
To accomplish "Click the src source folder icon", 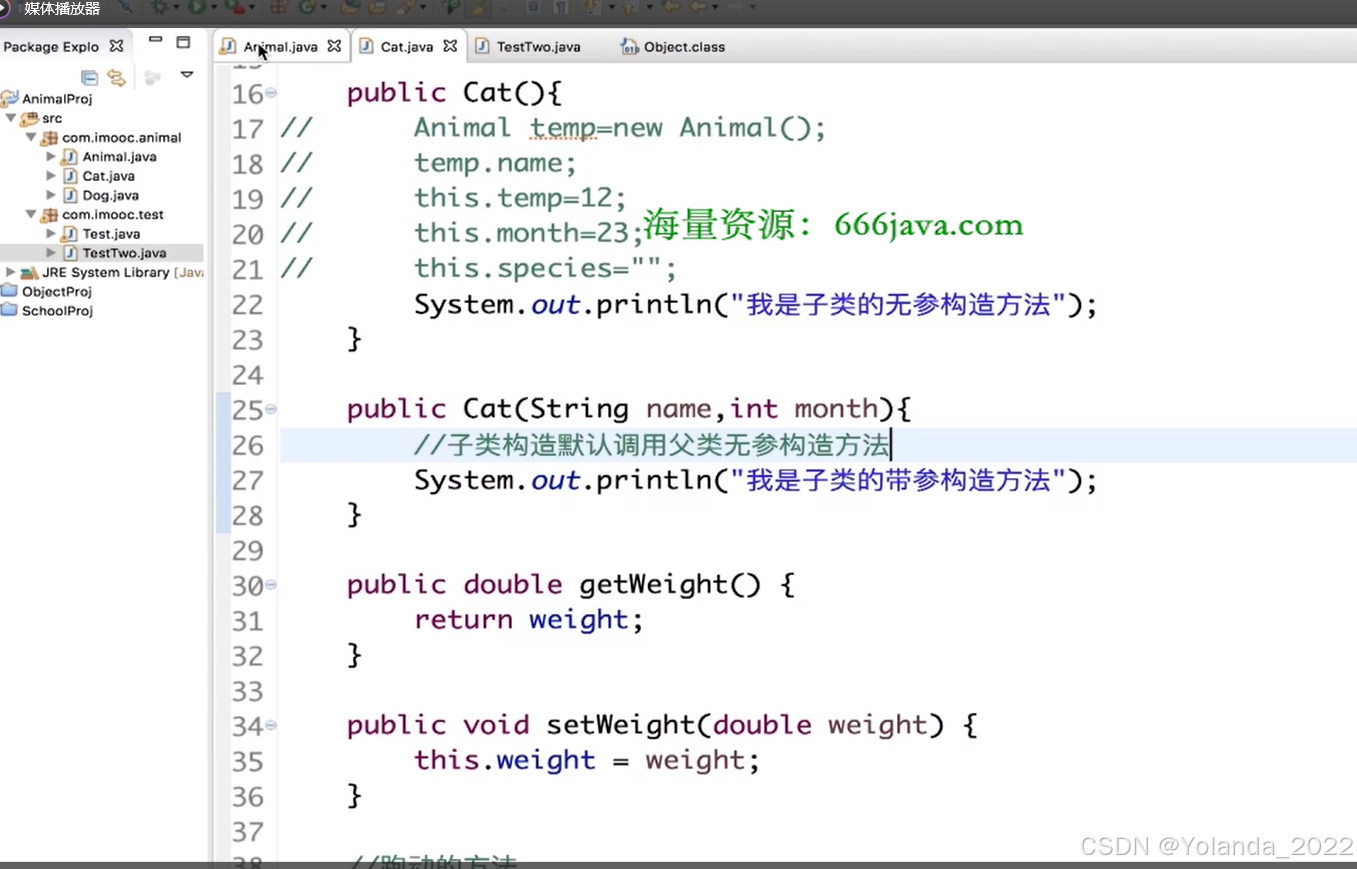I will pos(29,118).
